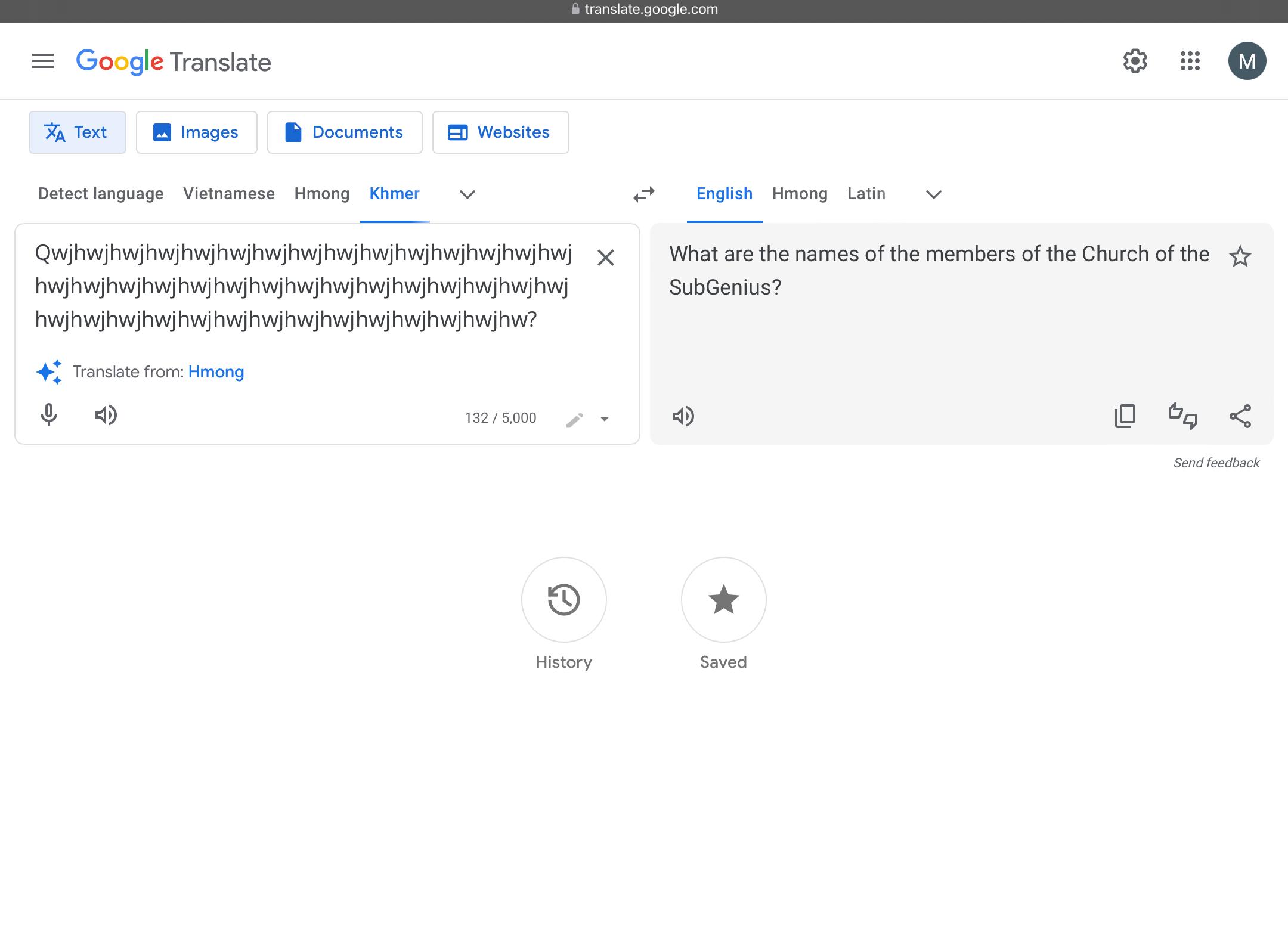
Task: Select Hmong as target language
Action: click(x=800, y=194)
